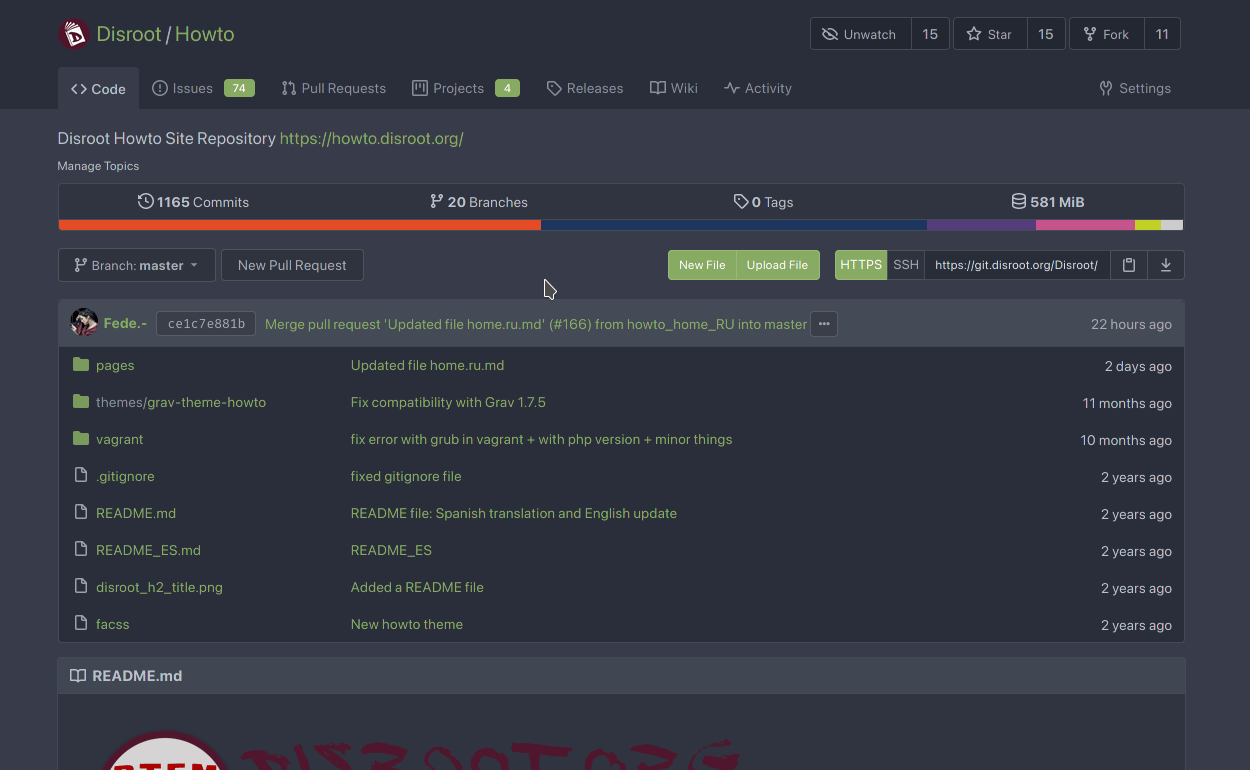Star the Howto repository
This screenshot has width=1250, height=770.
[x=989, y=34]
